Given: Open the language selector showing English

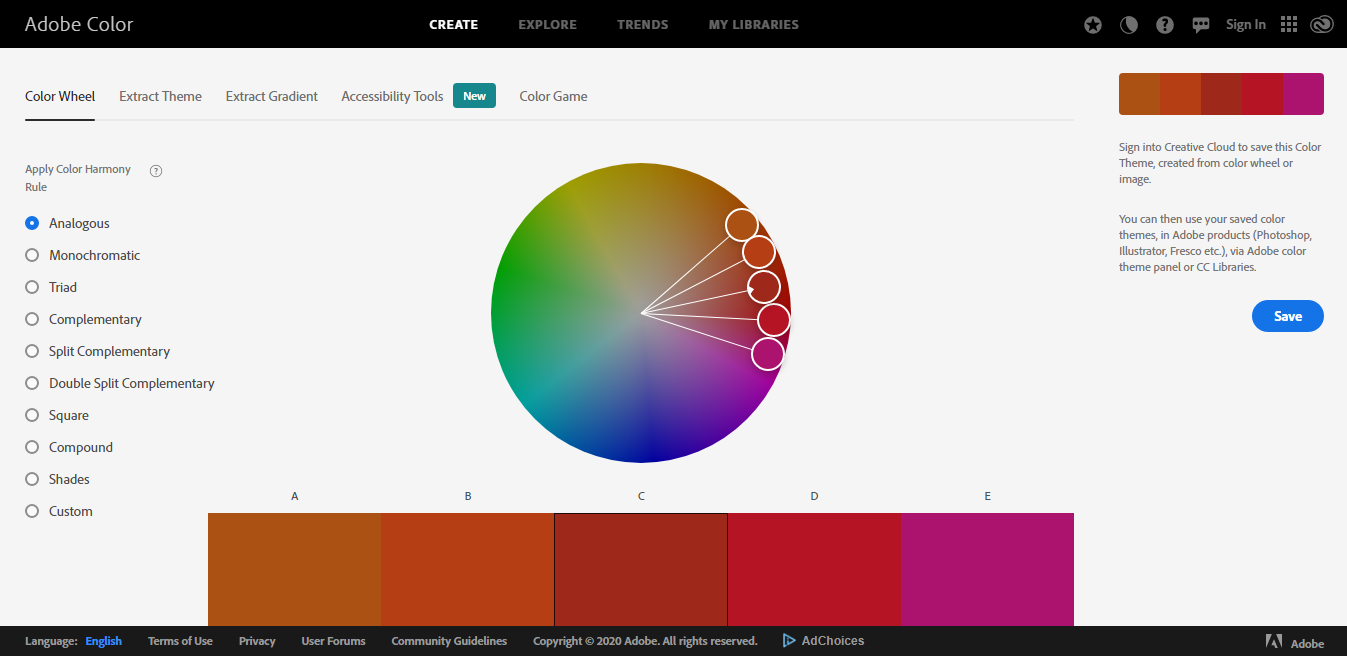Looking at the screenshot, I should 103,641.
